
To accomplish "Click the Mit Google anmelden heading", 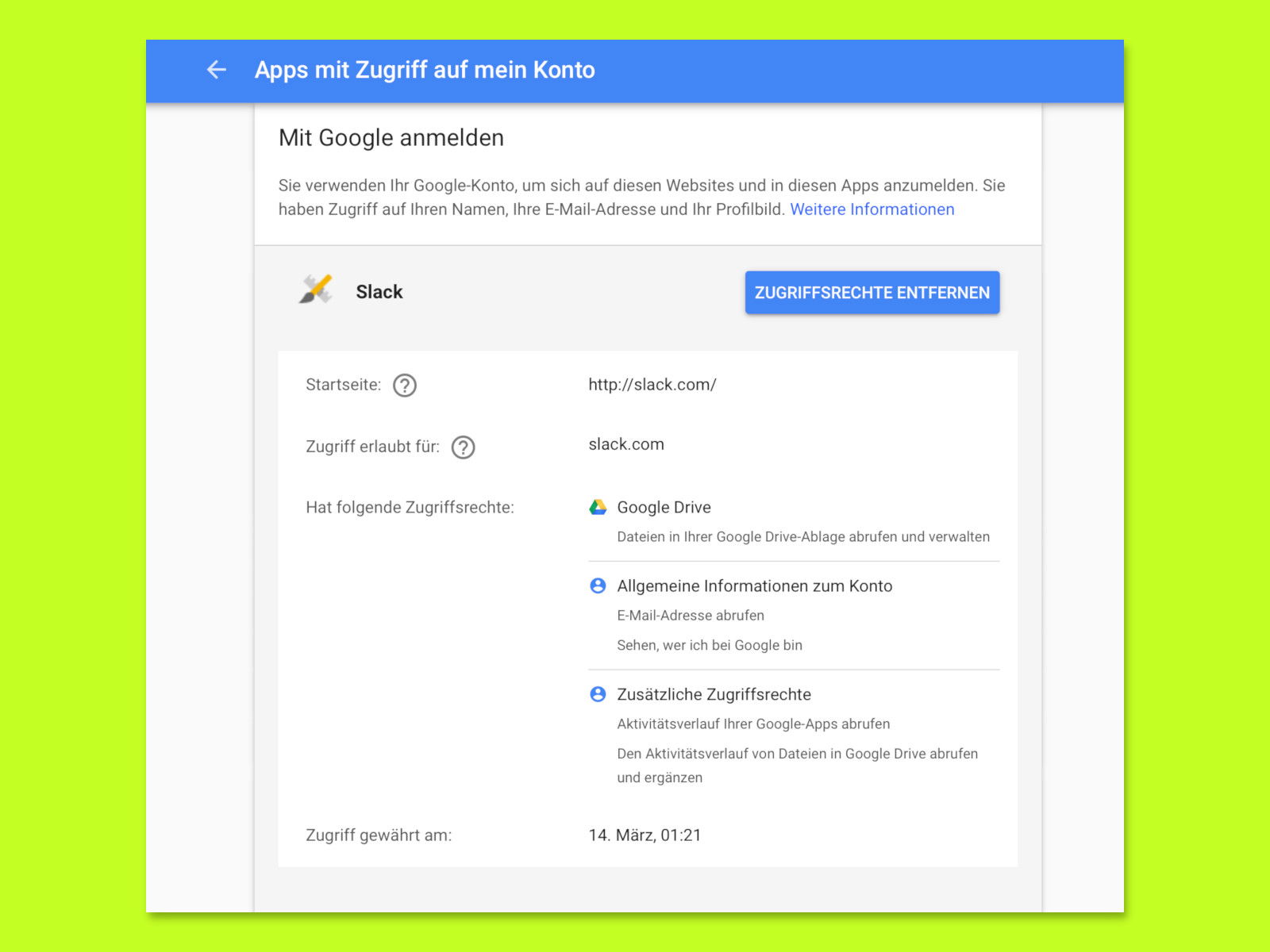I will [x=391, y=138].
